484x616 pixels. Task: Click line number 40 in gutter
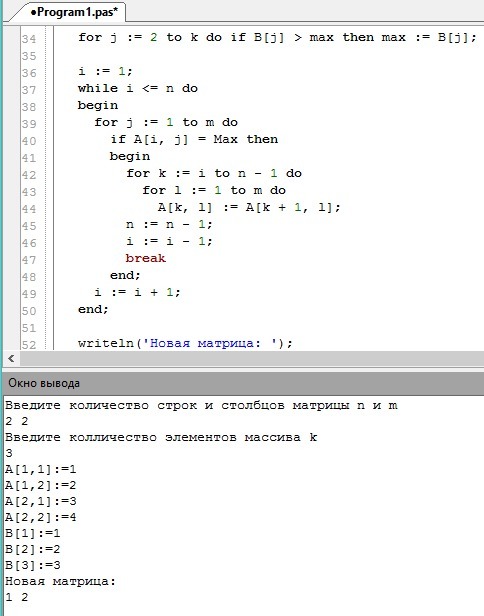click(29, 141)
